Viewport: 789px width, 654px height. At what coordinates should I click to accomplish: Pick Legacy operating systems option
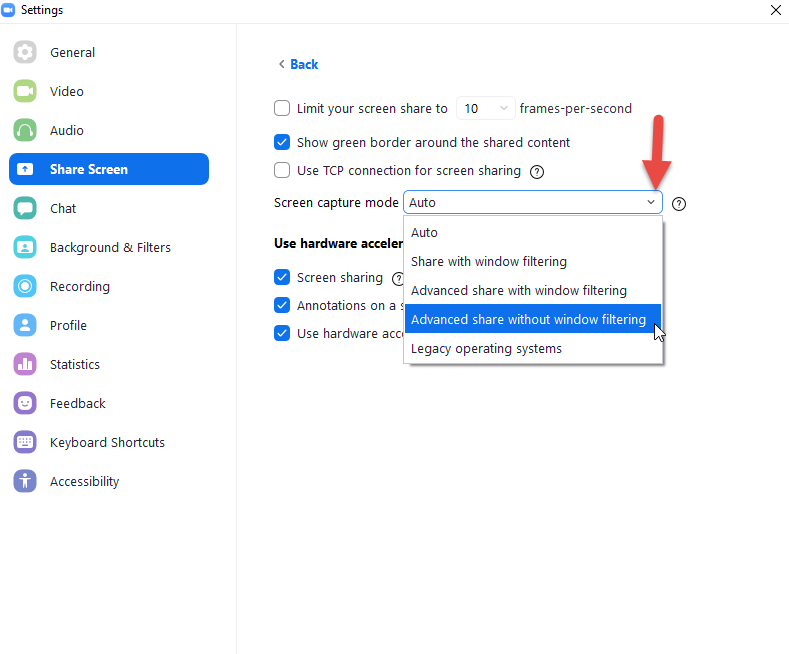tap(532, 348)
